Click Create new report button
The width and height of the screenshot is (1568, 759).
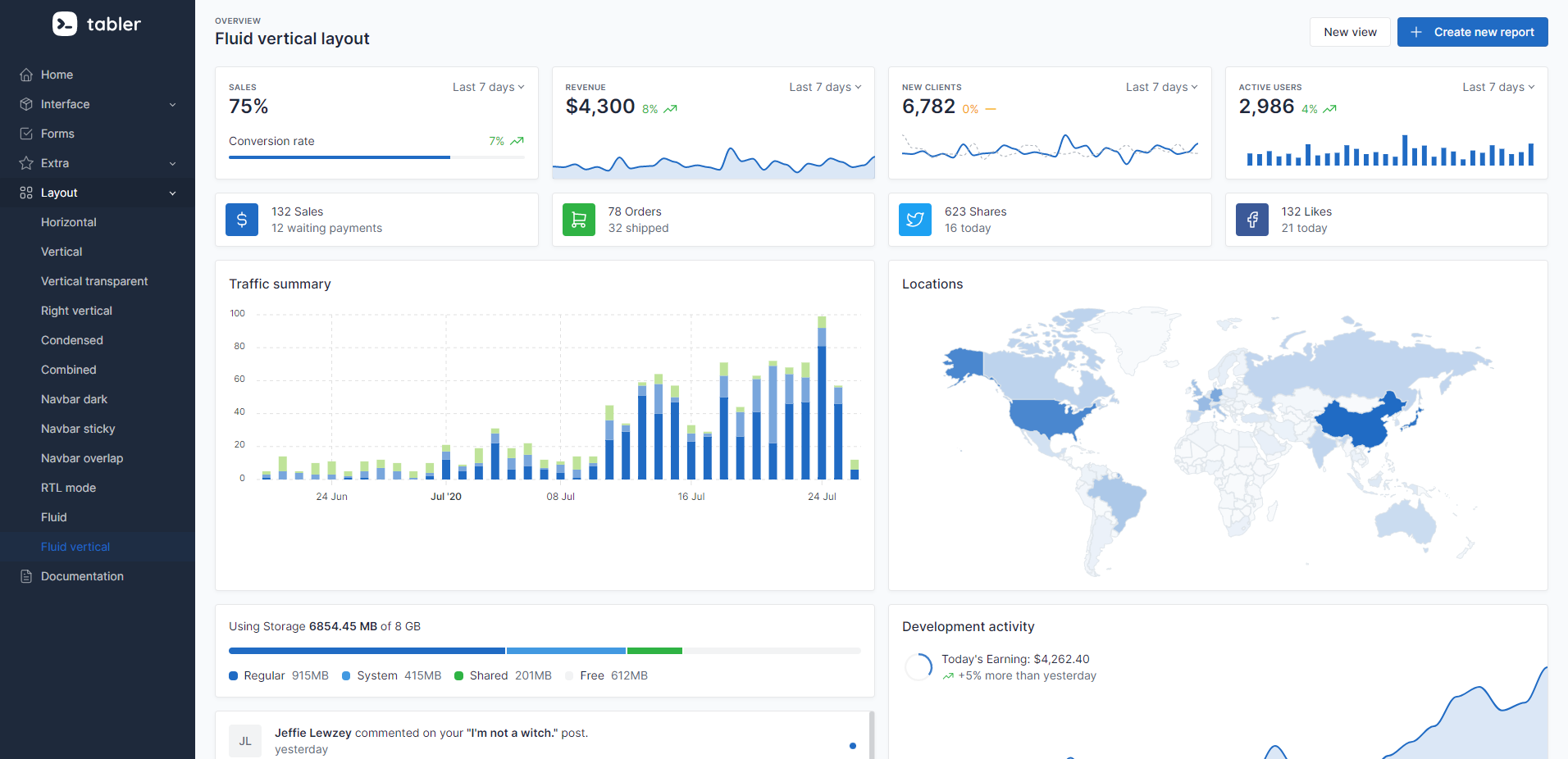(1472, 32)
